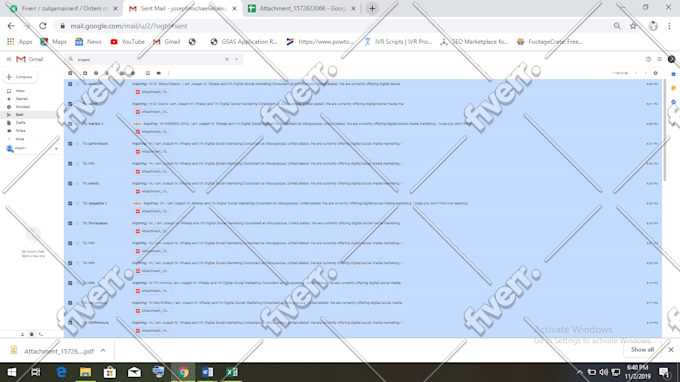This screenshot has width=680, height=382.
Task: Delete selected conversations with trash icon
Action: click(x=107, y=73)
